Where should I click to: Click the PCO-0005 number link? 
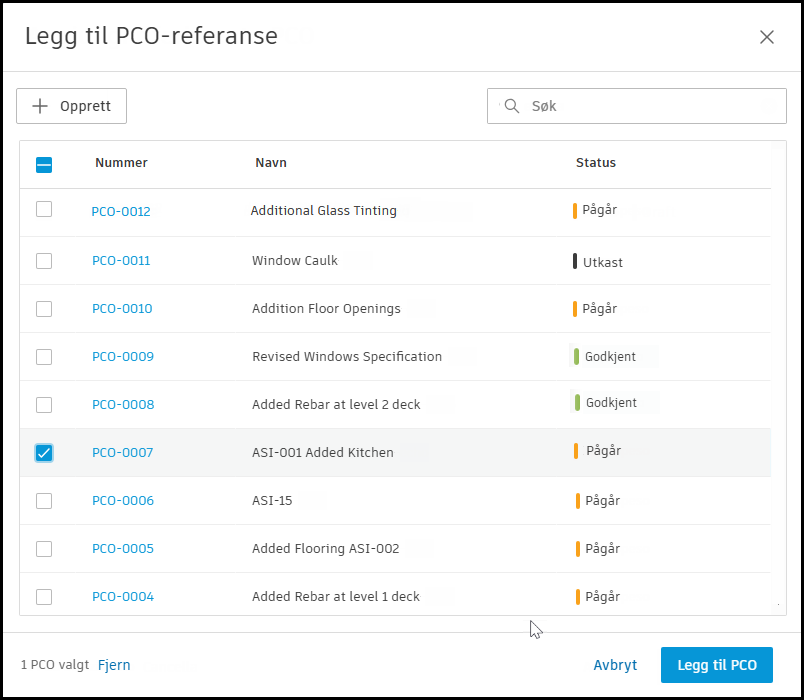coord(123,549)
